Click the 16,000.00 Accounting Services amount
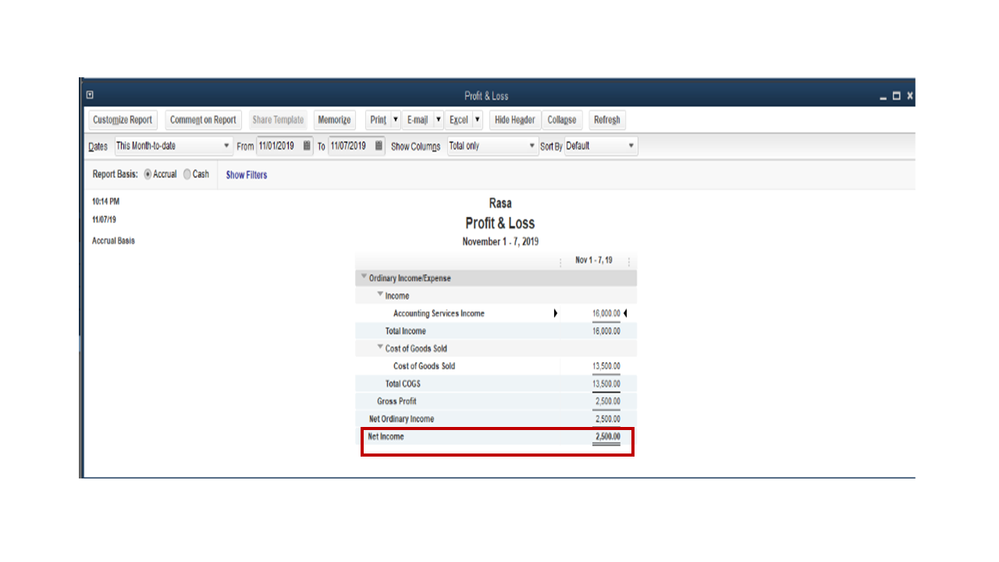Screen dimensions: 999x562 pyautogui.click(x=606, y=313)
